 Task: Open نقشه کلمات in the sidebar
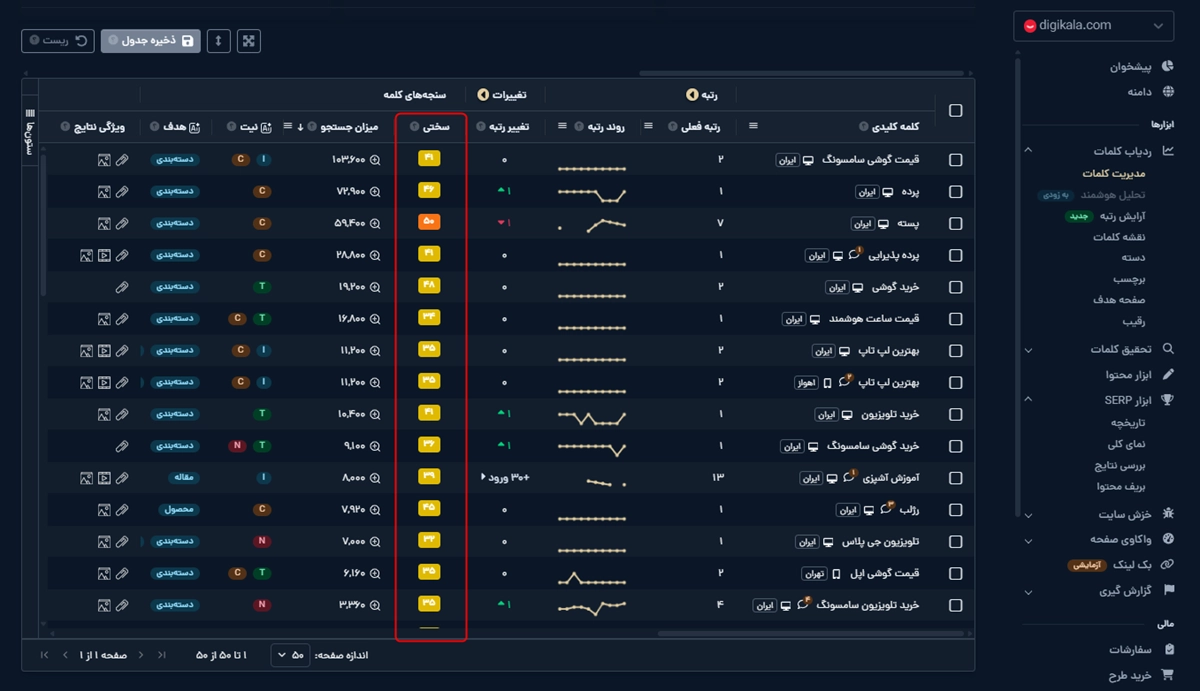(x=1119, y=237)
